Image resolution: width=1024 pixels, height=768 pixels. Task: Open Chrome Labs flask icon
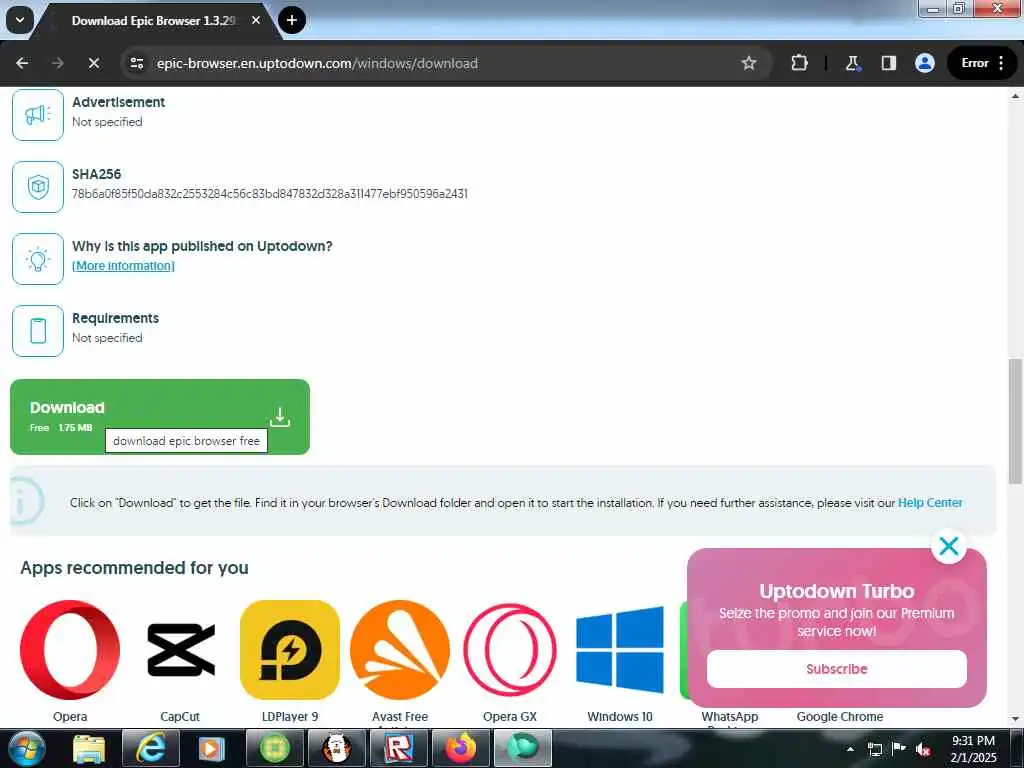click(x=852, y=63)
